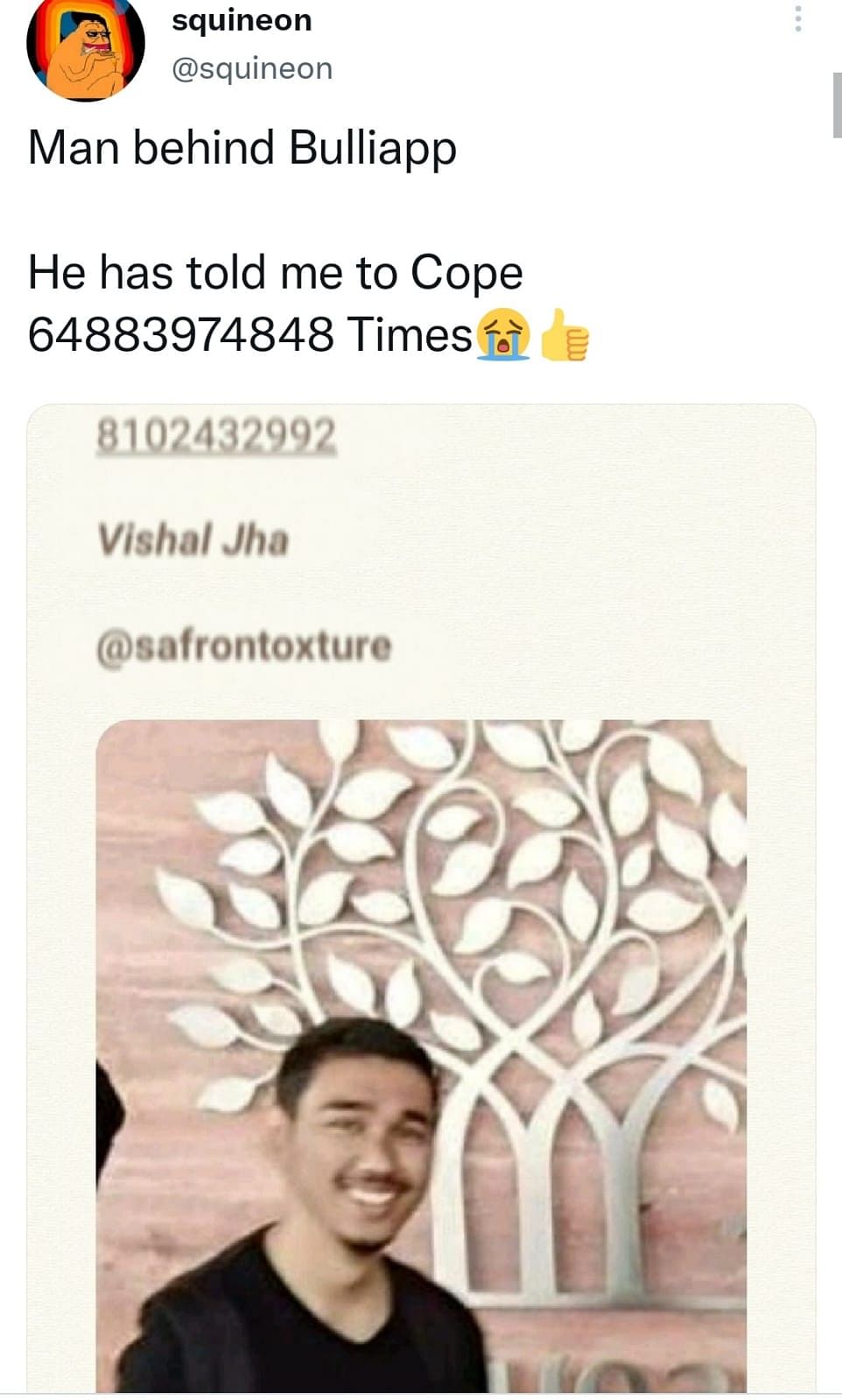
Task: Click the "Man behind Bulliapp" tweet text
Action: [x=242, y=147]
